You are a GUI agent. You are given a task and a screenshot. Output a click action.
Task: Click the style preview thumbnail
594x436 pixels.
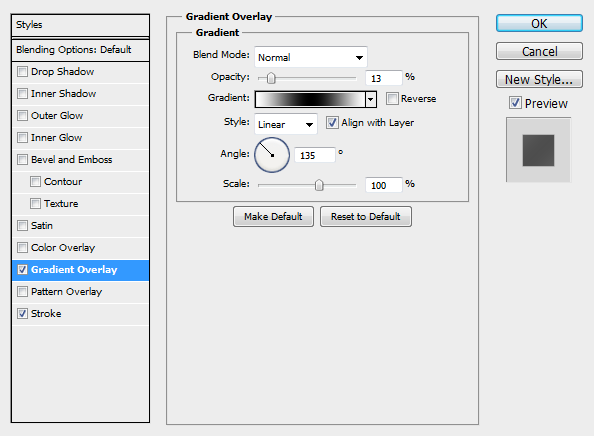(x=538, y=150)
